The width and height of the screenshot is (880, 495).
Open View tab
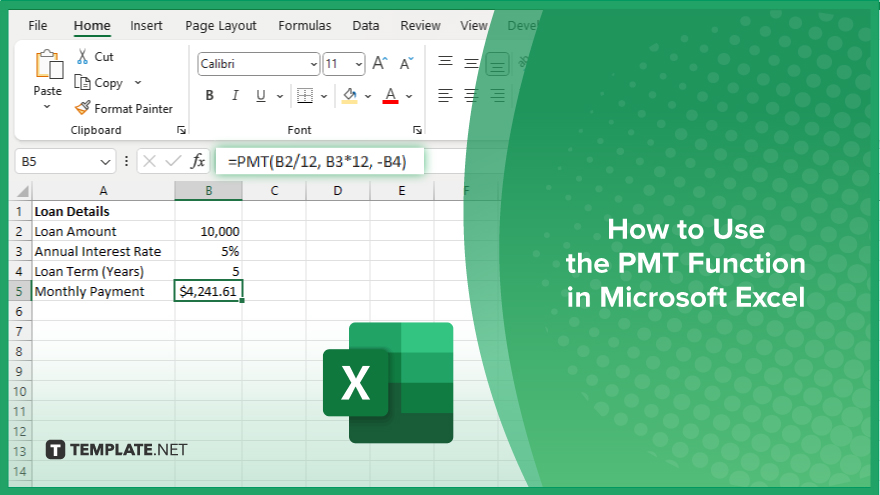(473, 26)
